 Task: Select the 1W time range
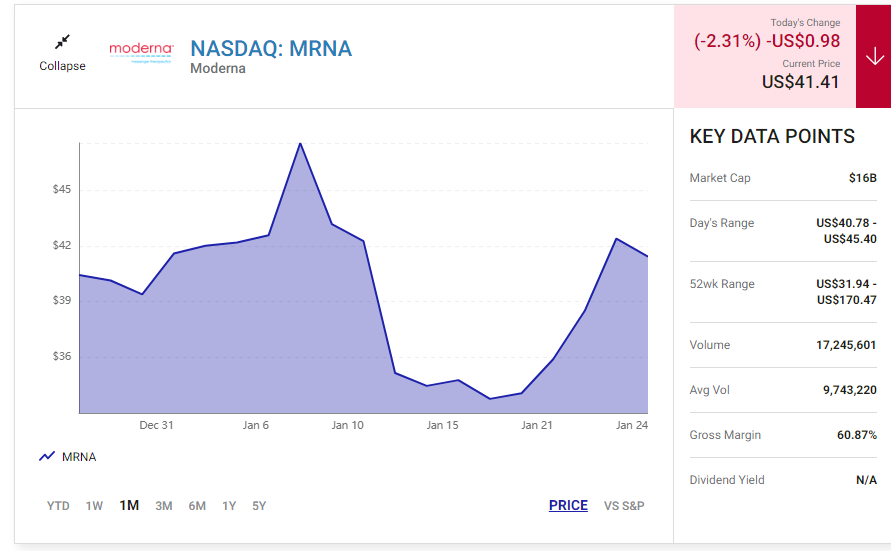coord(94,506)
